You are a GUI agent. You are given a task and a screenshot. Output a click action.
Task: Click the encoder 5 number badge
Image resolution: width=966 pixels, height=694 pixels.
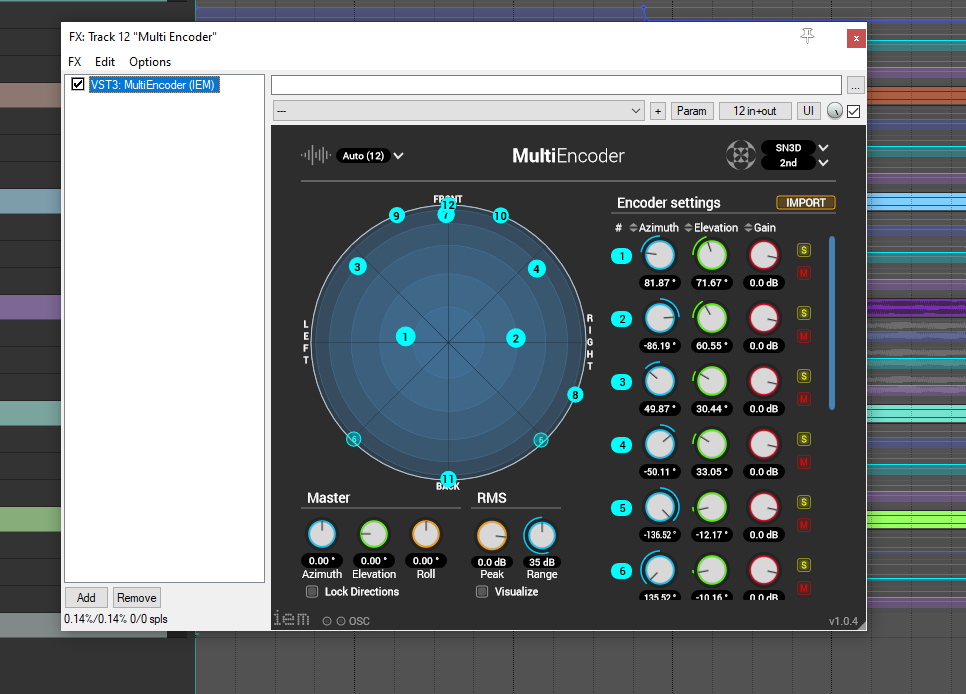click(x=622, y=508)
